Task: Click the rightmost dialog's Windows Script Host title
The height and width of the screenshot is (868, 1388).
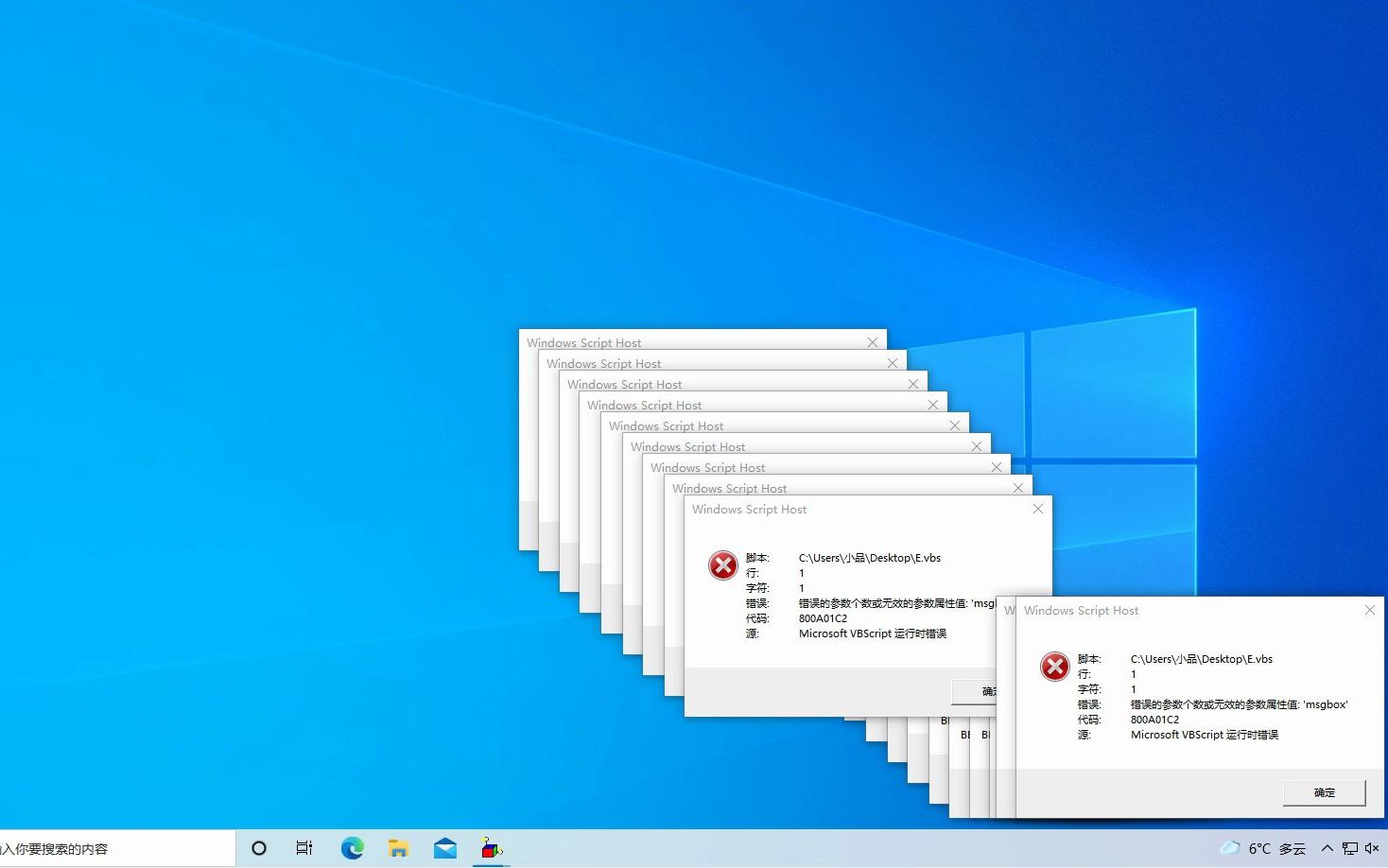Action: point(1081,611)
